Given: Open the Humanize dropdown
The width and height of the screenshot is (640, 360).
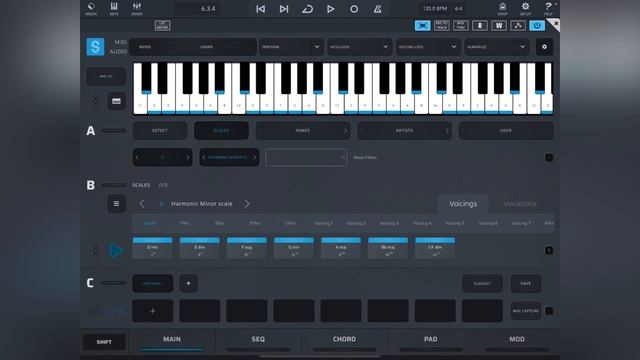Looking at the screenshot, I should click(x=497, y=47).
